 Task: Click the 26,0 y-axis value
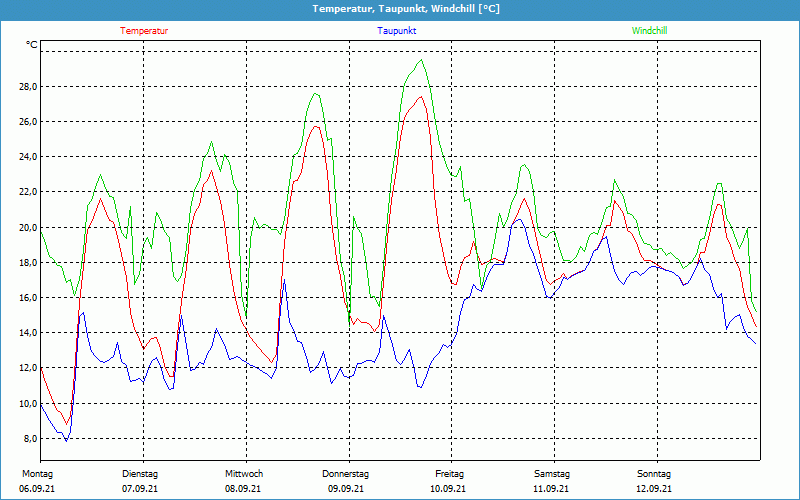pyautogui.click(x=29, y=121)
